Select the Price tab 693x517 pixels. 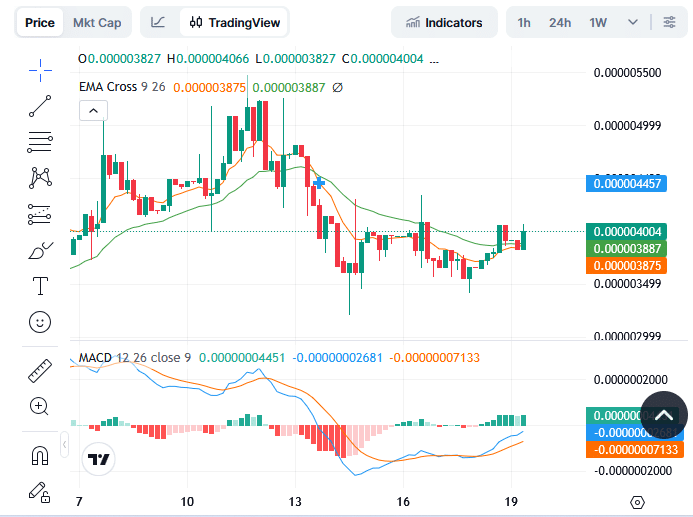(40, 22)
